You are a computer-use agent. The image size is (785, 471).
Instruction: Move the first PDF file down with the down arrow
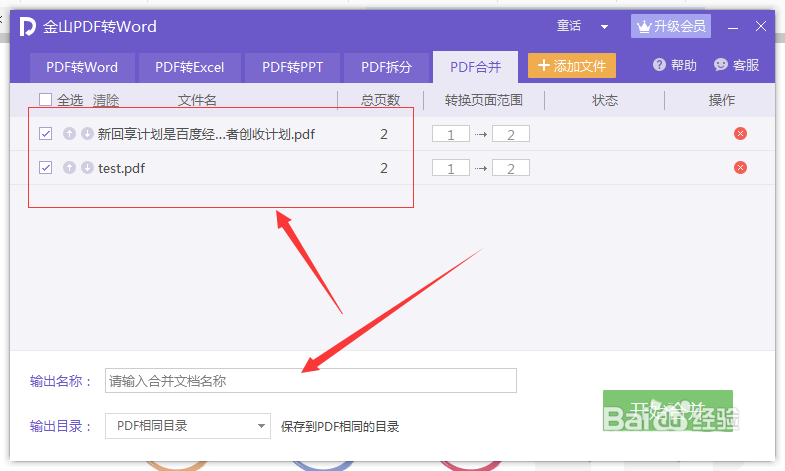tap(87, 134)
